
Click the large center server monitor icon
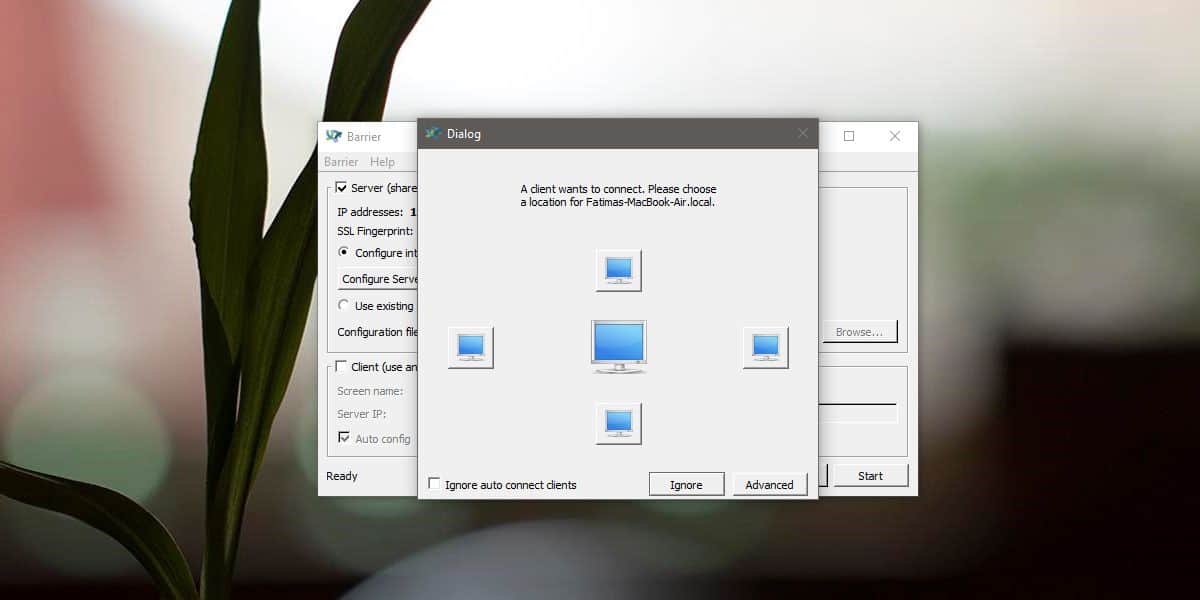click(x=618, y=347)
